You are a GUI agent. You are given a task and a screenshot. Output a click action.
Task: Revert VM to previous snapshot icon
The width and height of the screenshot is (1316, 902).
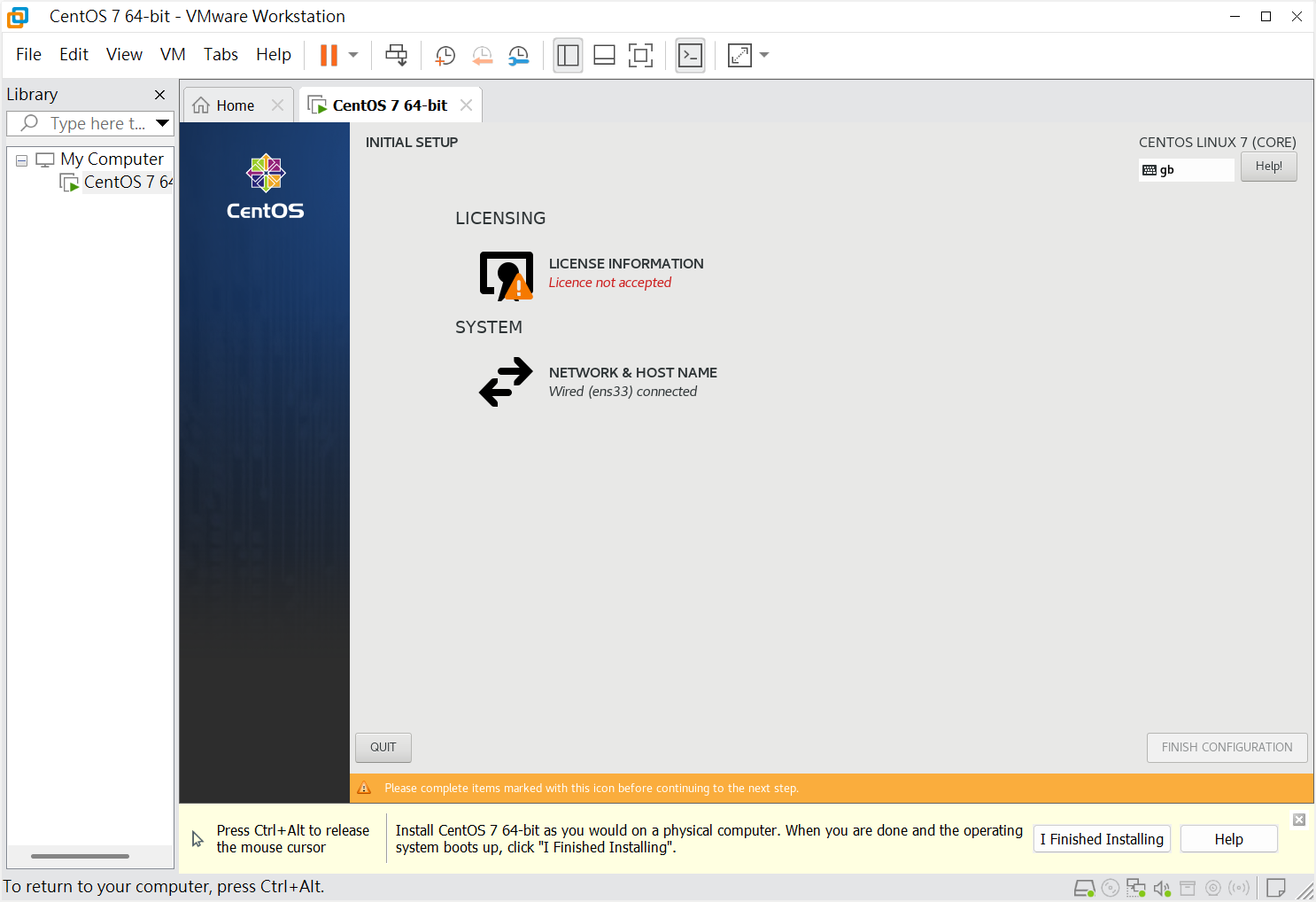(x=482, y=55)
